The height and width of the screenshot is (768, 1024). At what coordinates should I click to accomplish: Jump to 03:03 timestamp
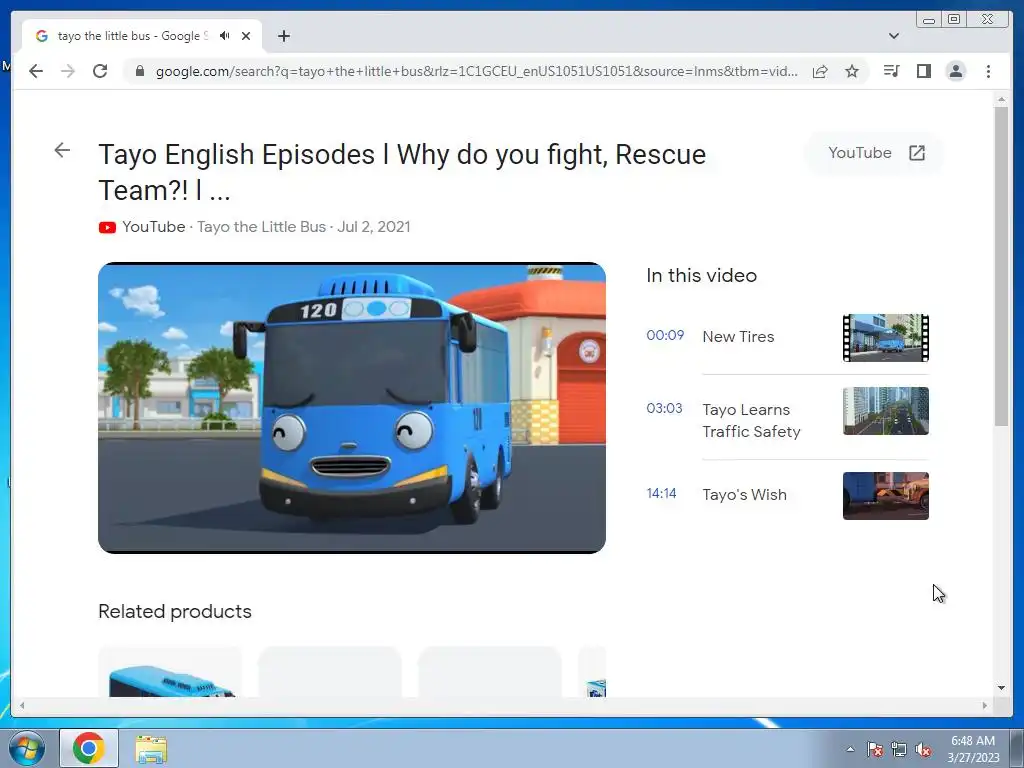664,408
